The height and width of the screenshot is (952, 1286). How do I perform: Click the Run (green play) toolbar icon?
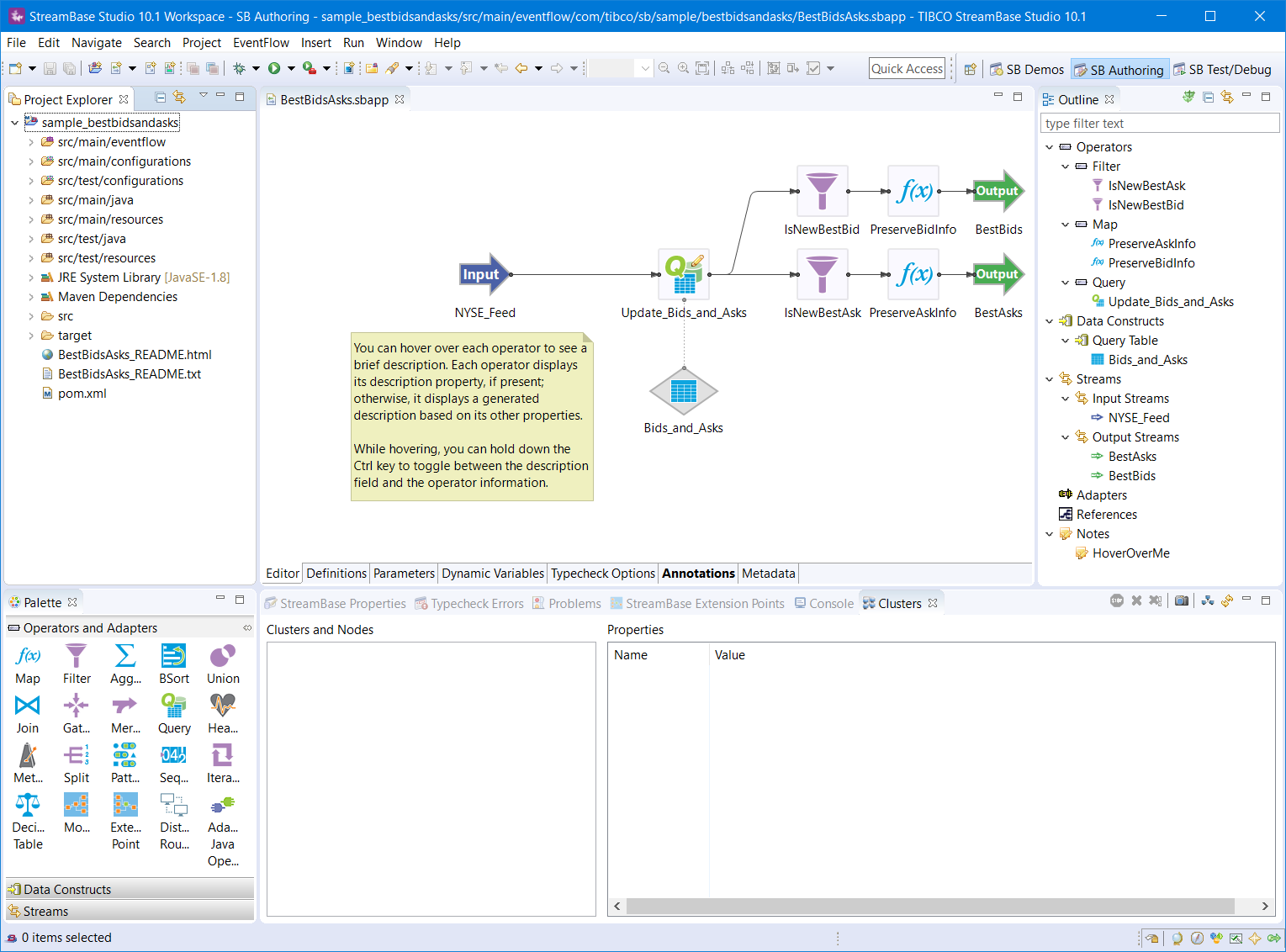274,68
